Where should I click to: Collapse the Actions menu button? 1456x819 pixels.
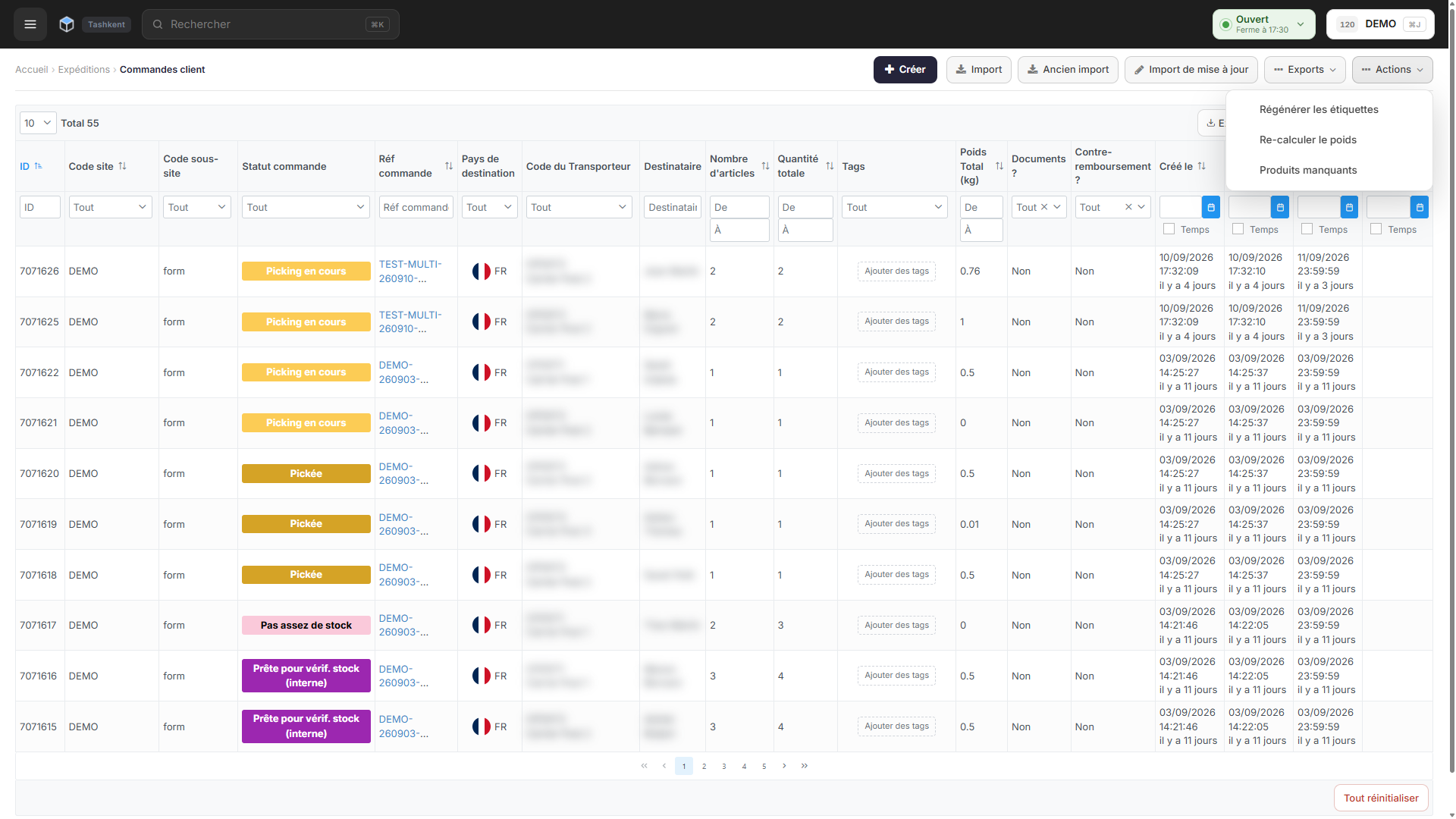[1392, 70]
